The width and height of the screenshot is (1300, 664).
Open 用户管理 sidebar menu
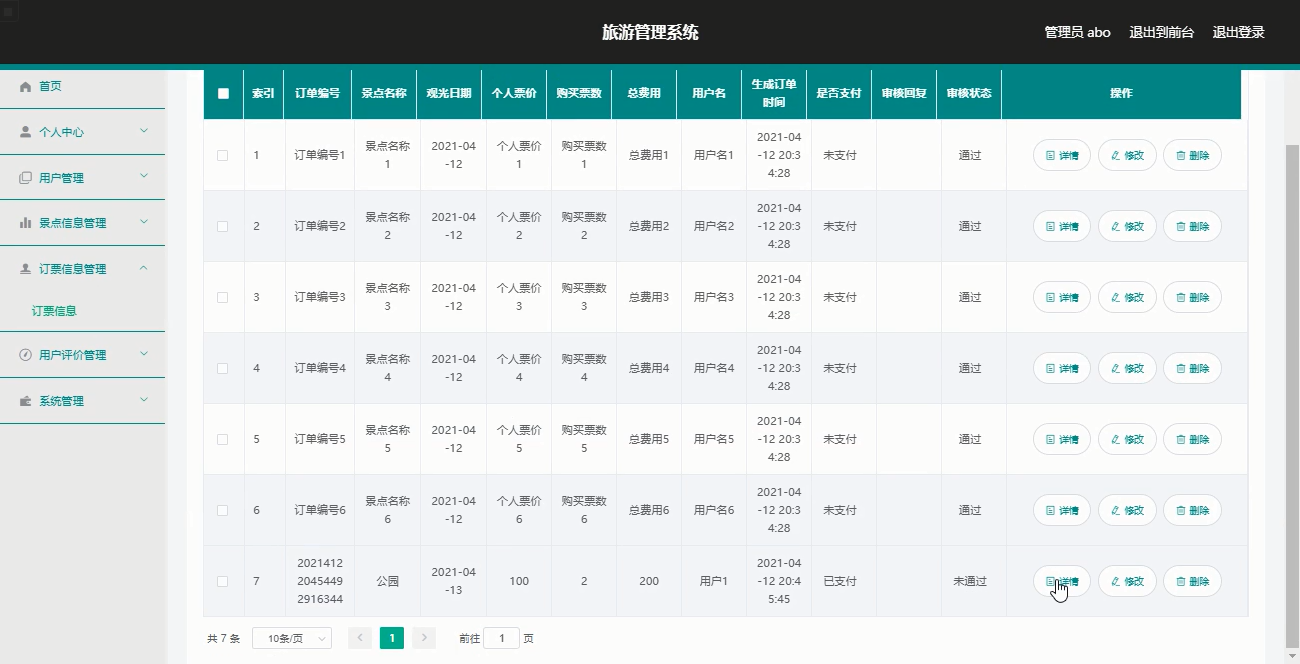pos(82,178)
